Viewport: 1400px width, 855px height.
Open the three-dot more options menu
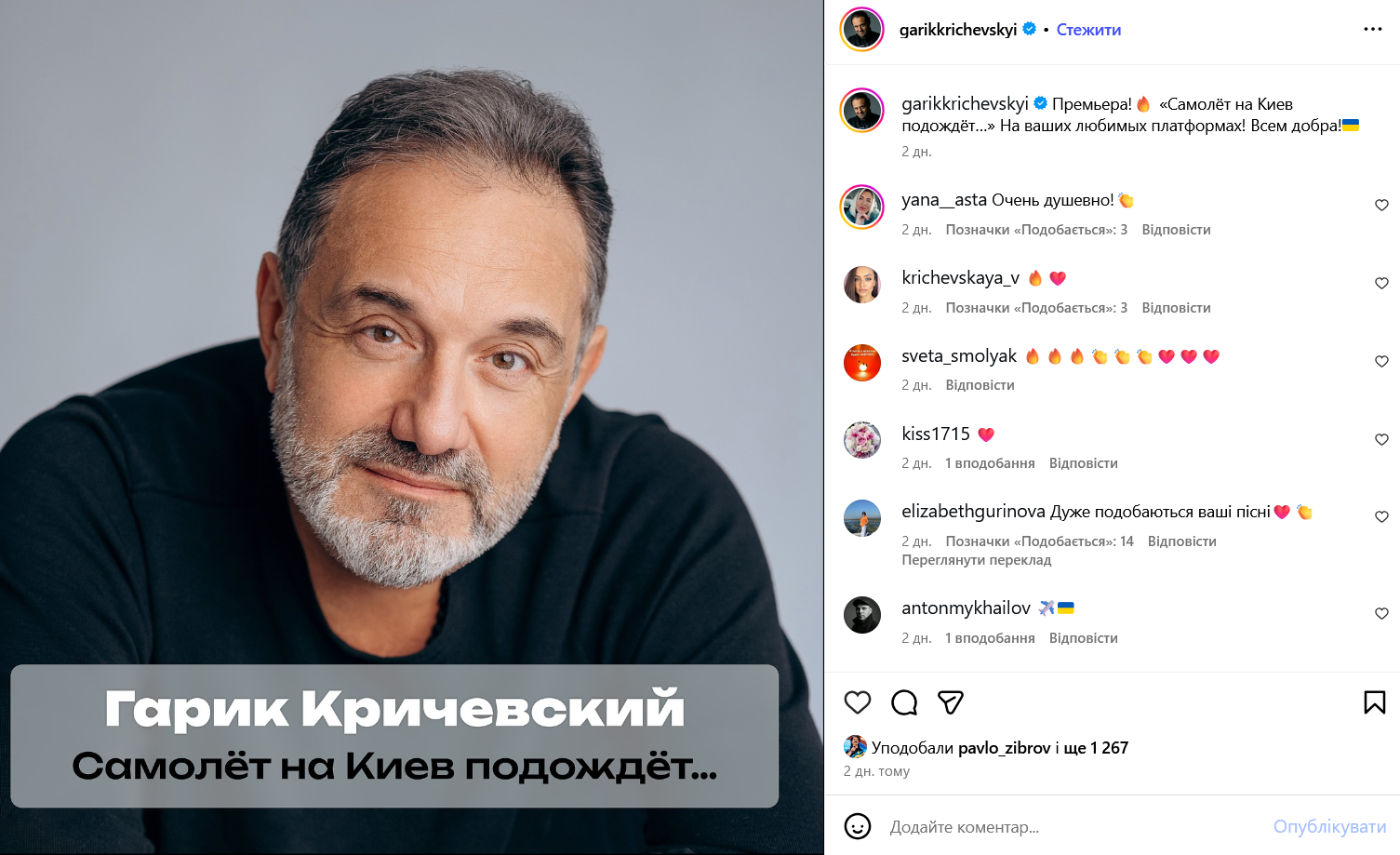(1372, 30)
